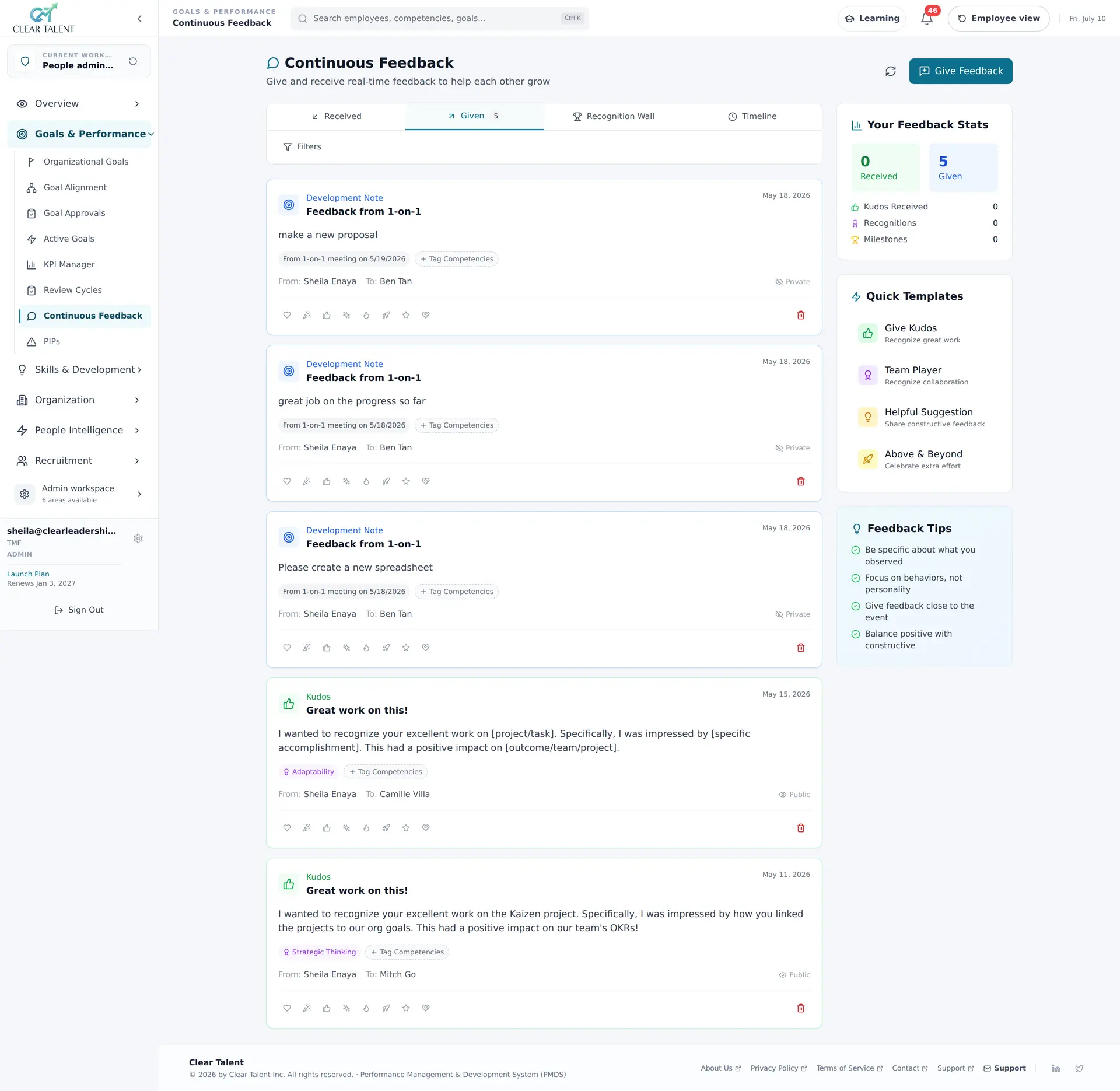Click the Admin workspace gear icon

(x=24, y=494)
